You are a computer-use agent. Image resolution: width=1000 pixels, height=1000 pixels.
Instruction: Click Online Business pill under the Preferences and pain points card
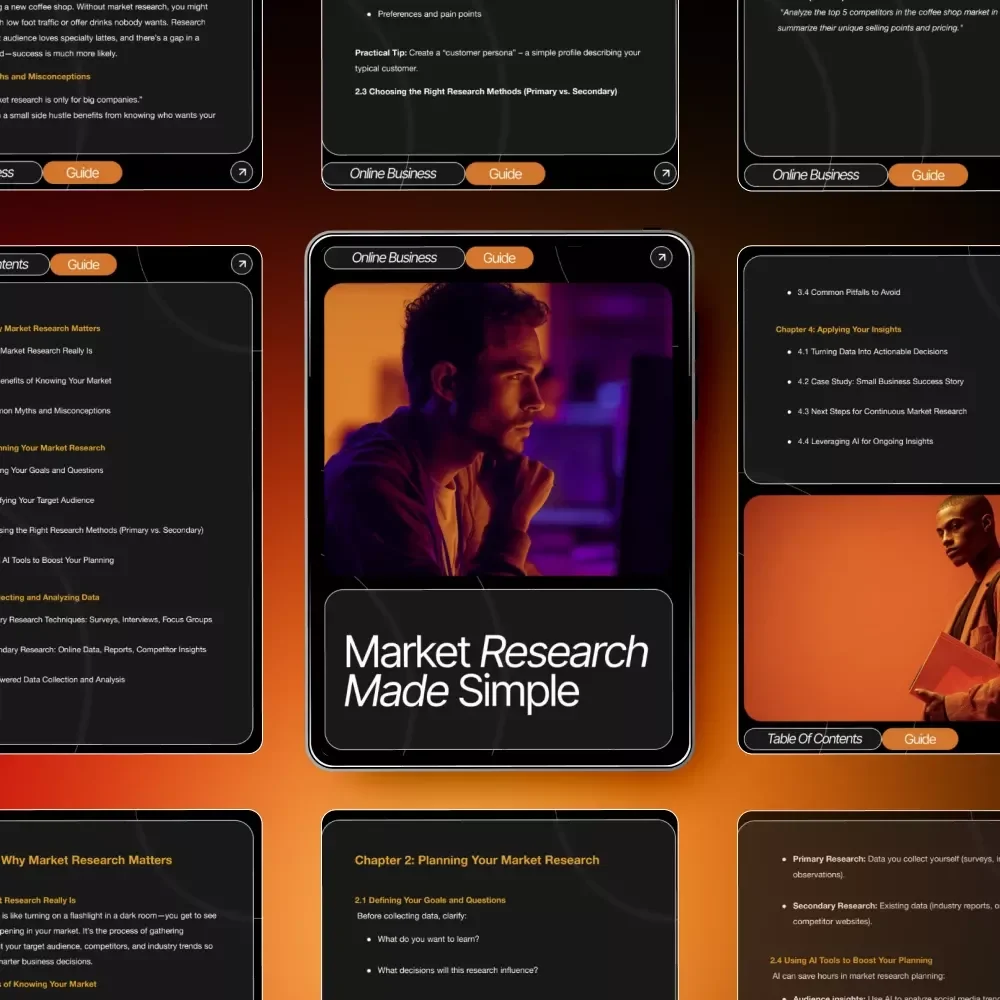(393, 173)
